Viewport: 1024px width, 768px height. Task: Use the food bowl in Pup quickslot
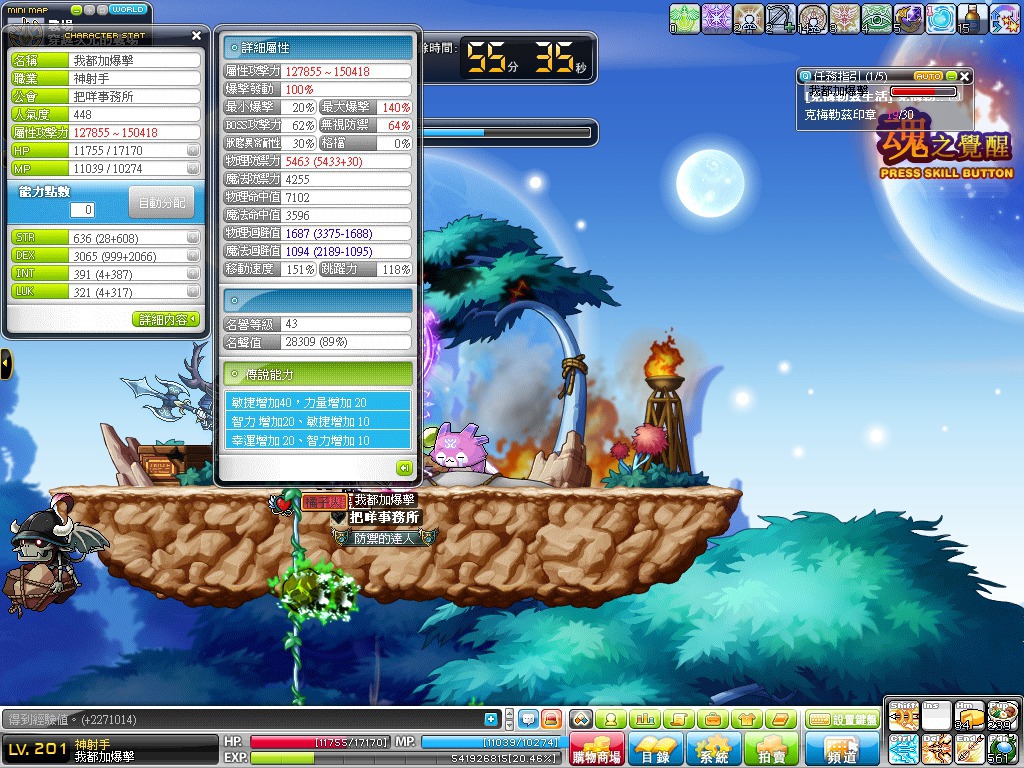tap(1001, 716)
